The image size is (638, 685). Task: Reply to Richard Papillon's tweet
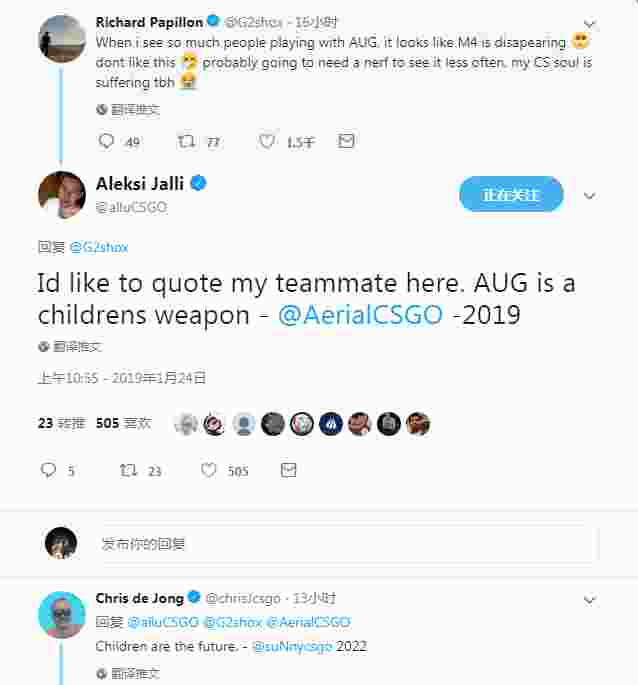(106, 141)
